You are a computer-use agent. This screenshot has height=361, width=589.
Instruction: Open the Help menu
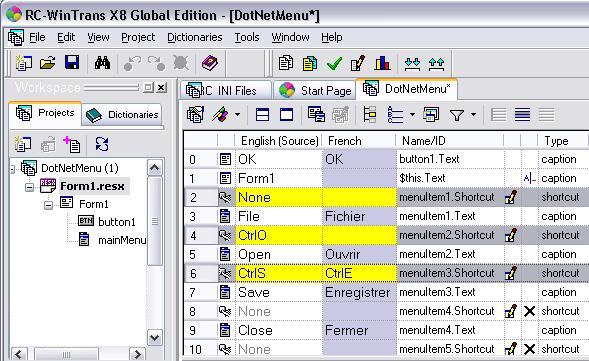pos(332,38)
